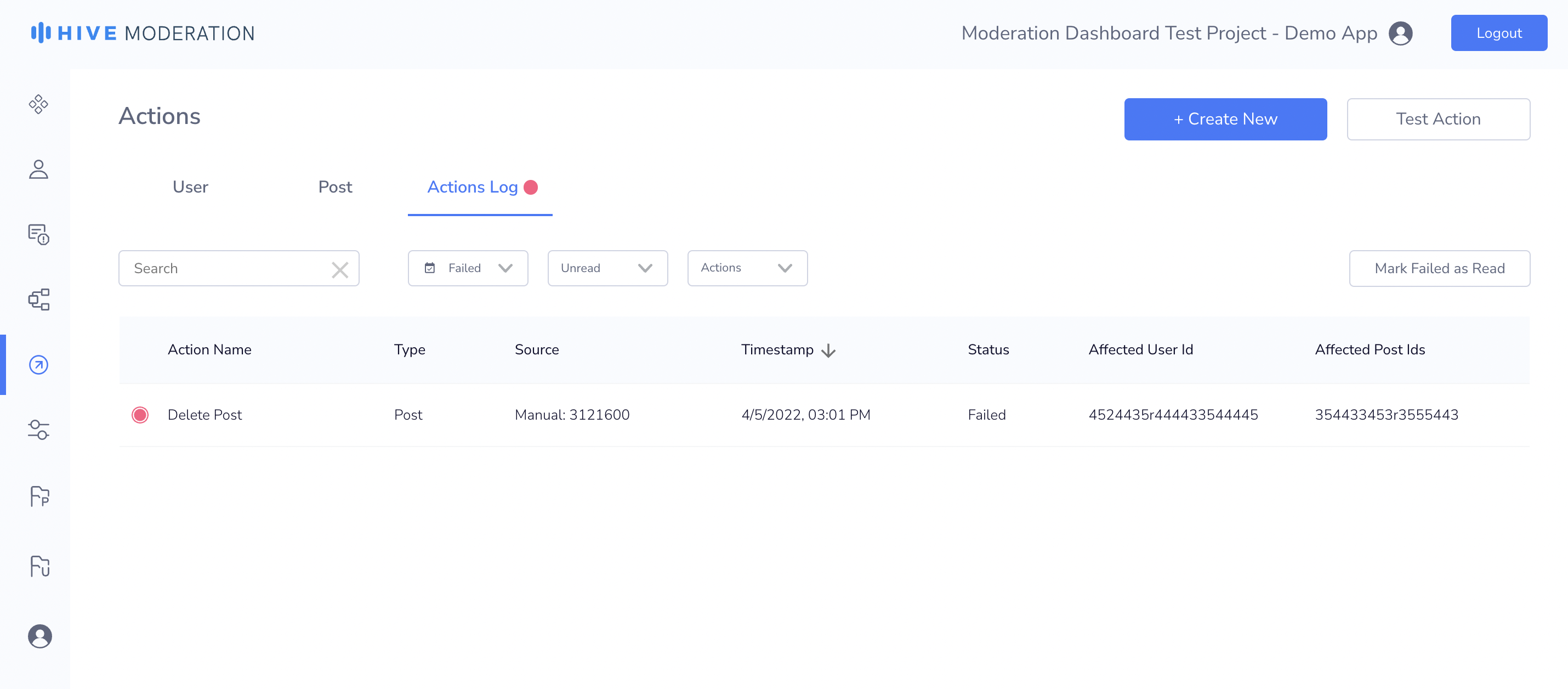
Task: Switch to the User tab
Action: coord(190,187)
